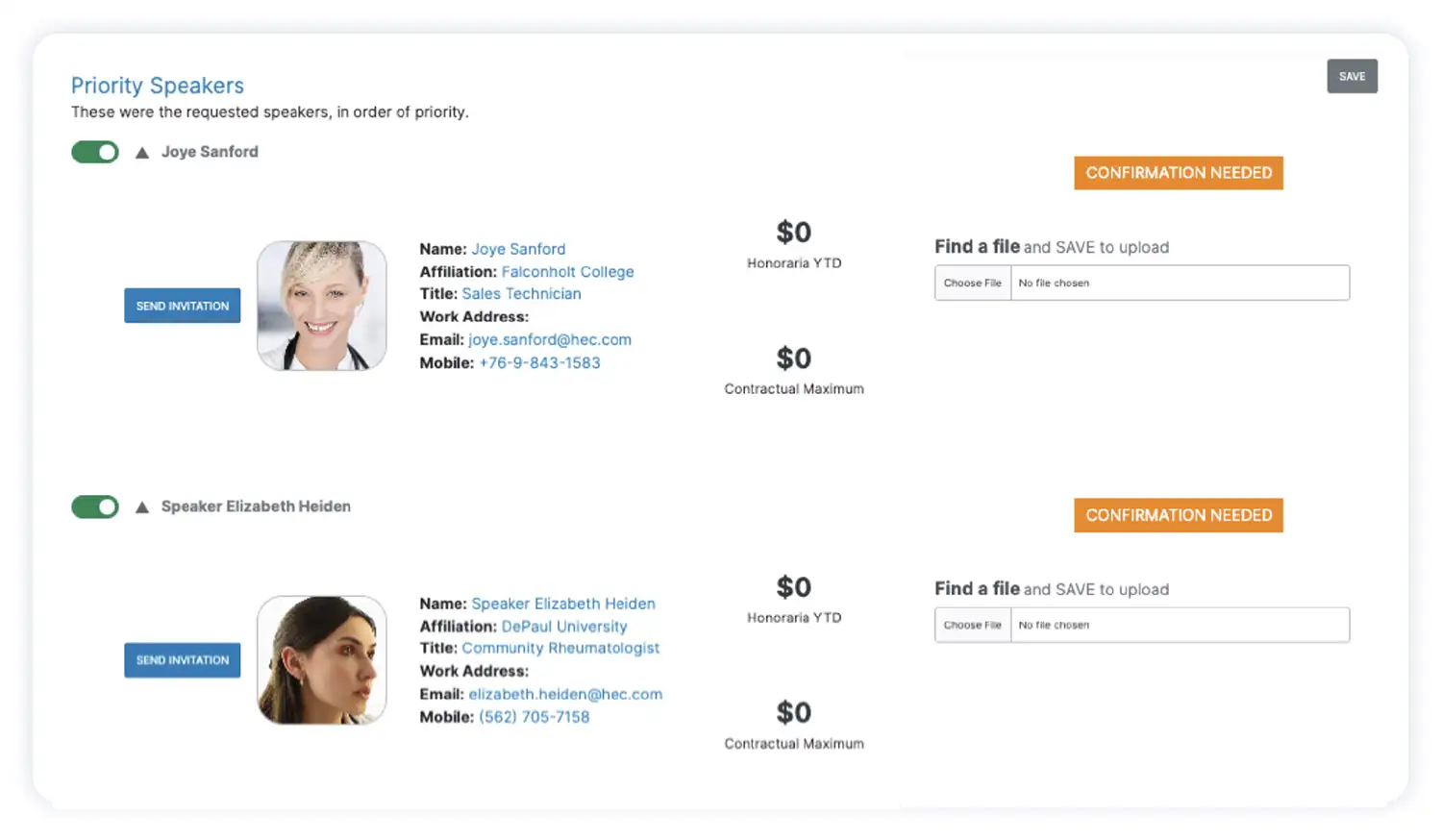
Task: Click Elizabeth Heiden's Confirmation Needed badge
Action: [x=1178, y=515]
